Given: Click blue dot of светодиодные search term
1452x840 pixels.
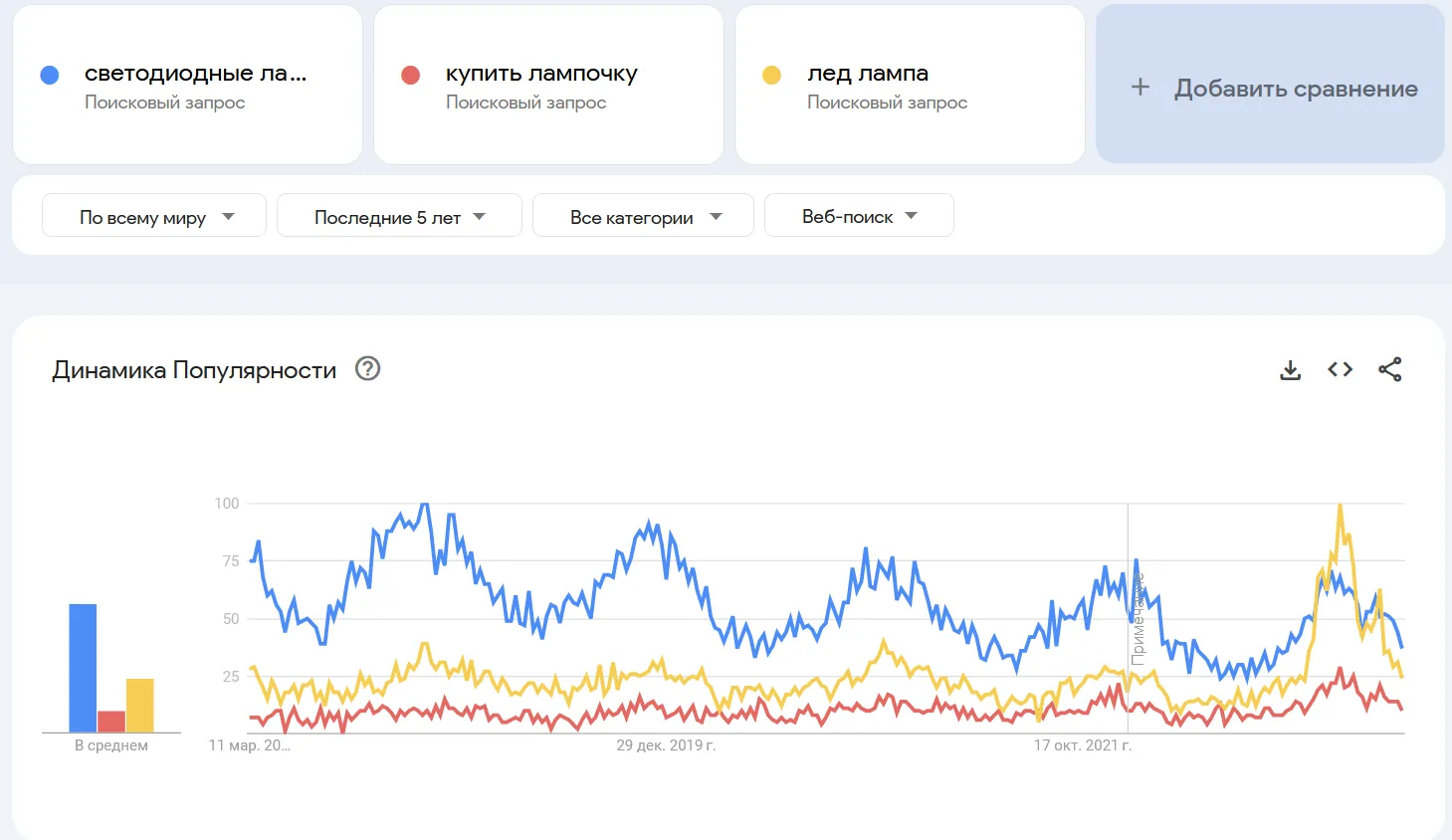Looking at the screenshot, I should [x=50, y=75].
